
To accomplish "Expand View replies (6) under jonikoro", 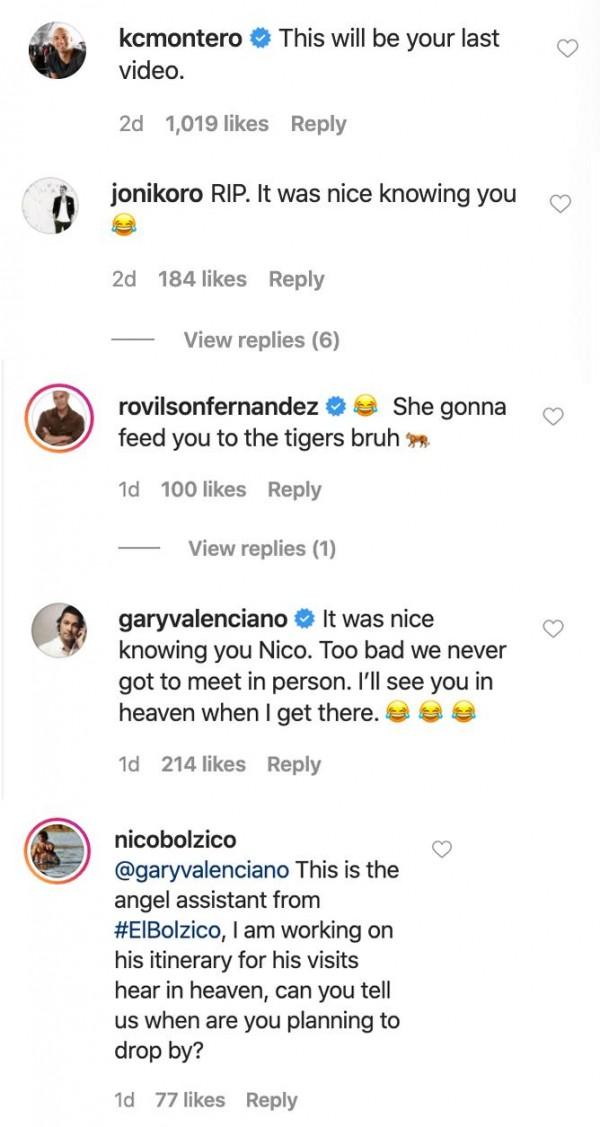I will [x=261, y=341].
